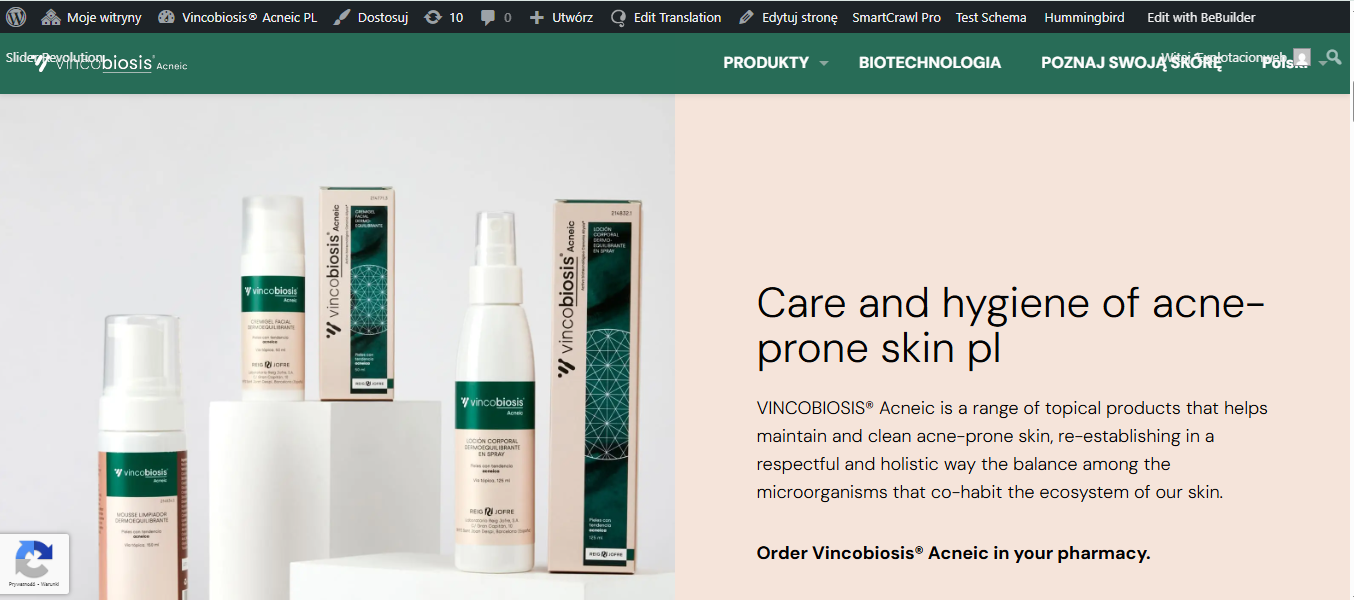The height and width of the screenshot is (600, 1354).
Task: Click the user avatar in admin bar
Action: click(1301, 57)
